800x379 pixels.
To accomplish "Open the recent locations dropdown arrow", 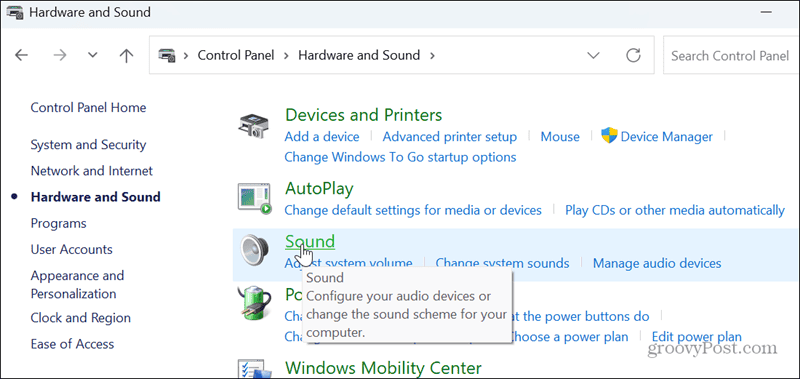I will (x=92, y=55).
